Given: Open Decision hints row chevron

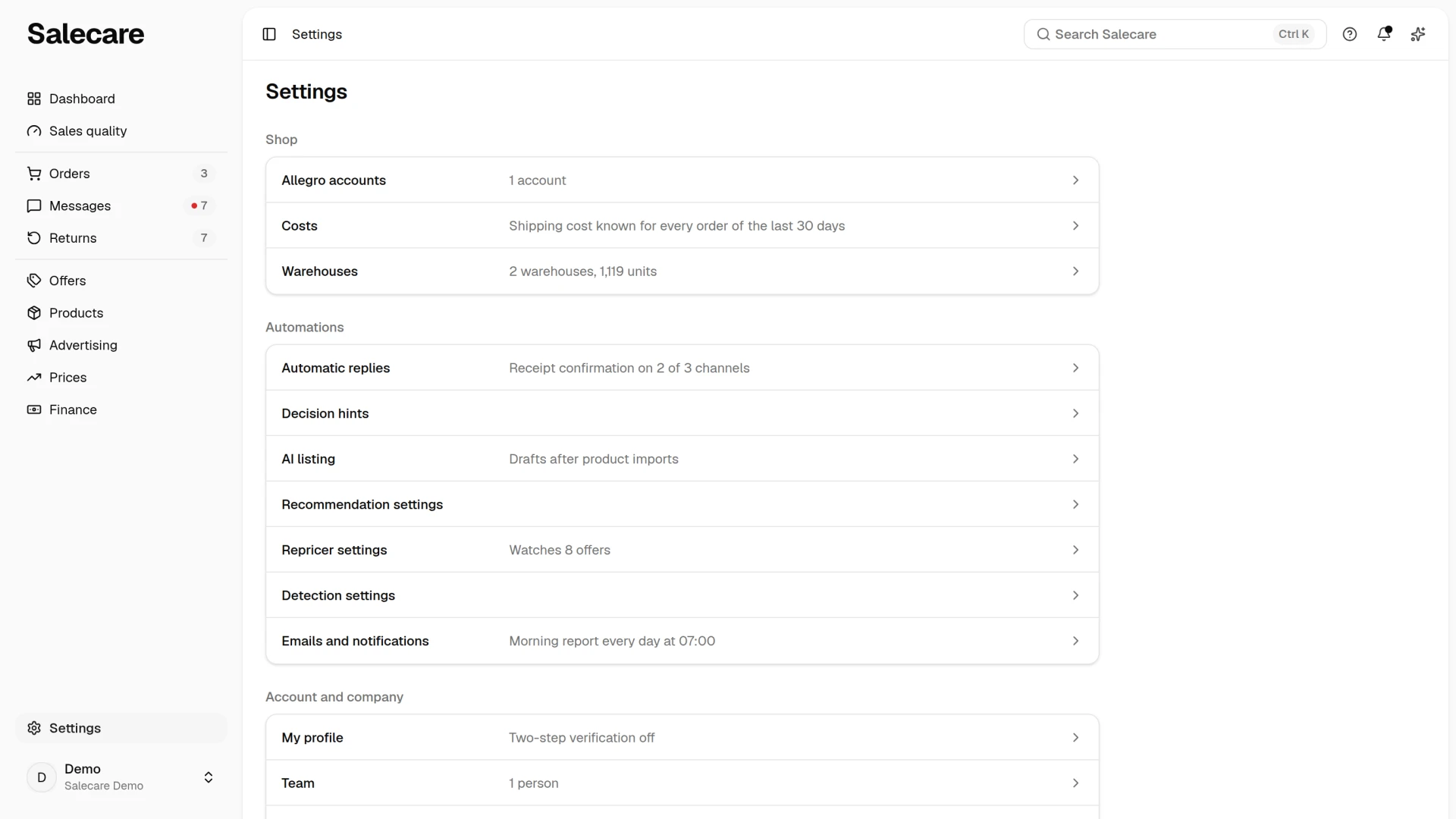Looking at the screenshot, I should click(1075, 413).
